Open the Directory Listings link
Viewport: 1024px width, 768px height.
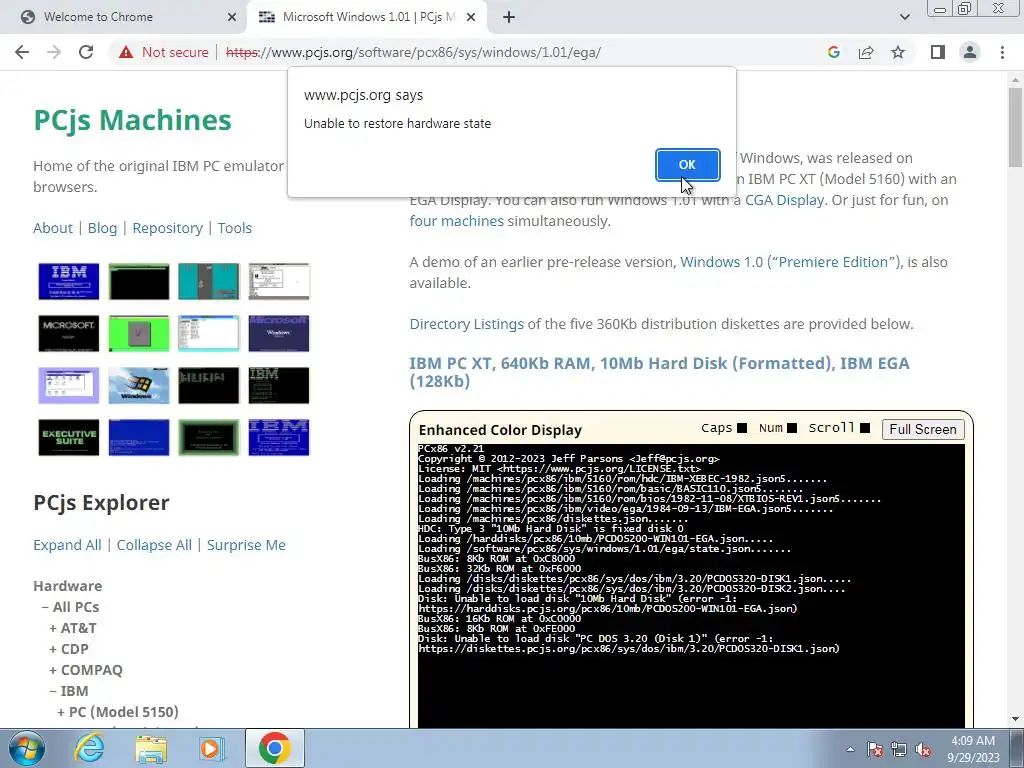(466, 324)
